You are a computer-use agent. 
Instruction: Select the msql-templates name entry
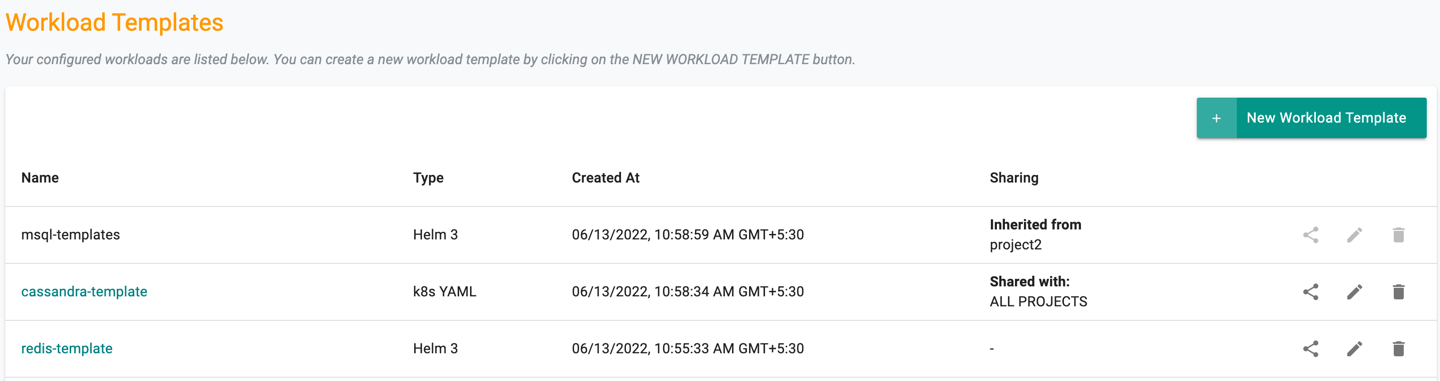pos(70,235)
